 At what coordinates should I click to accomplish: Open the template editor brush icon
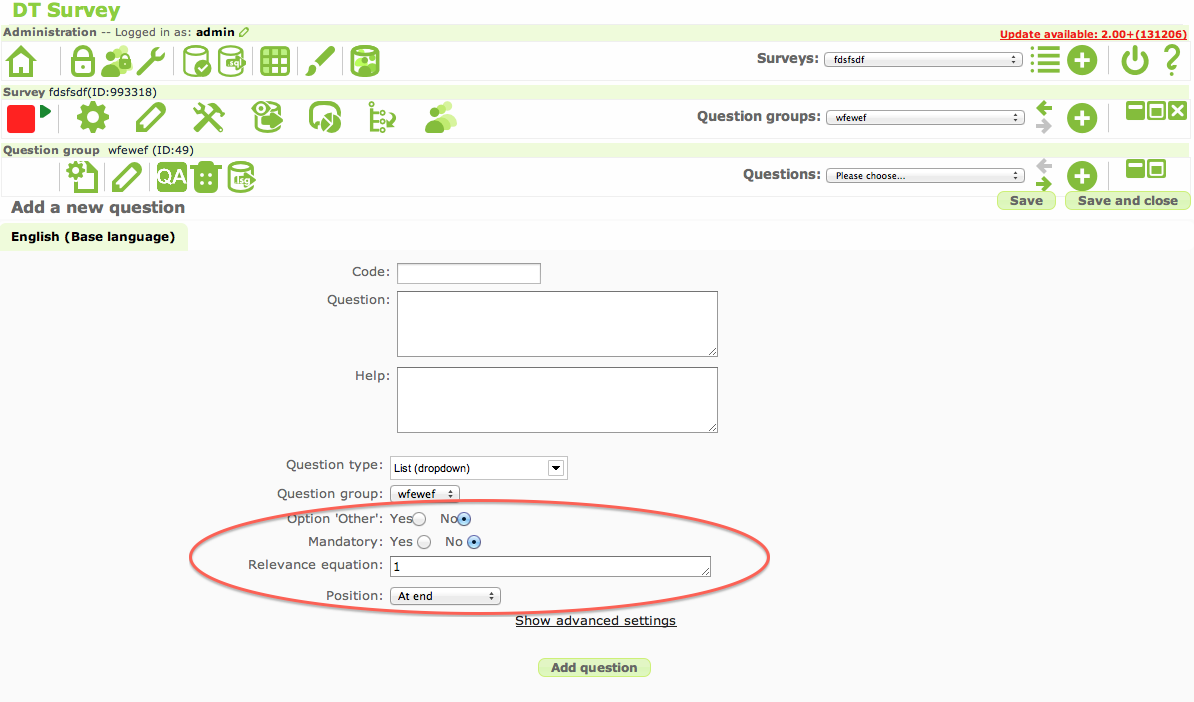320,61
